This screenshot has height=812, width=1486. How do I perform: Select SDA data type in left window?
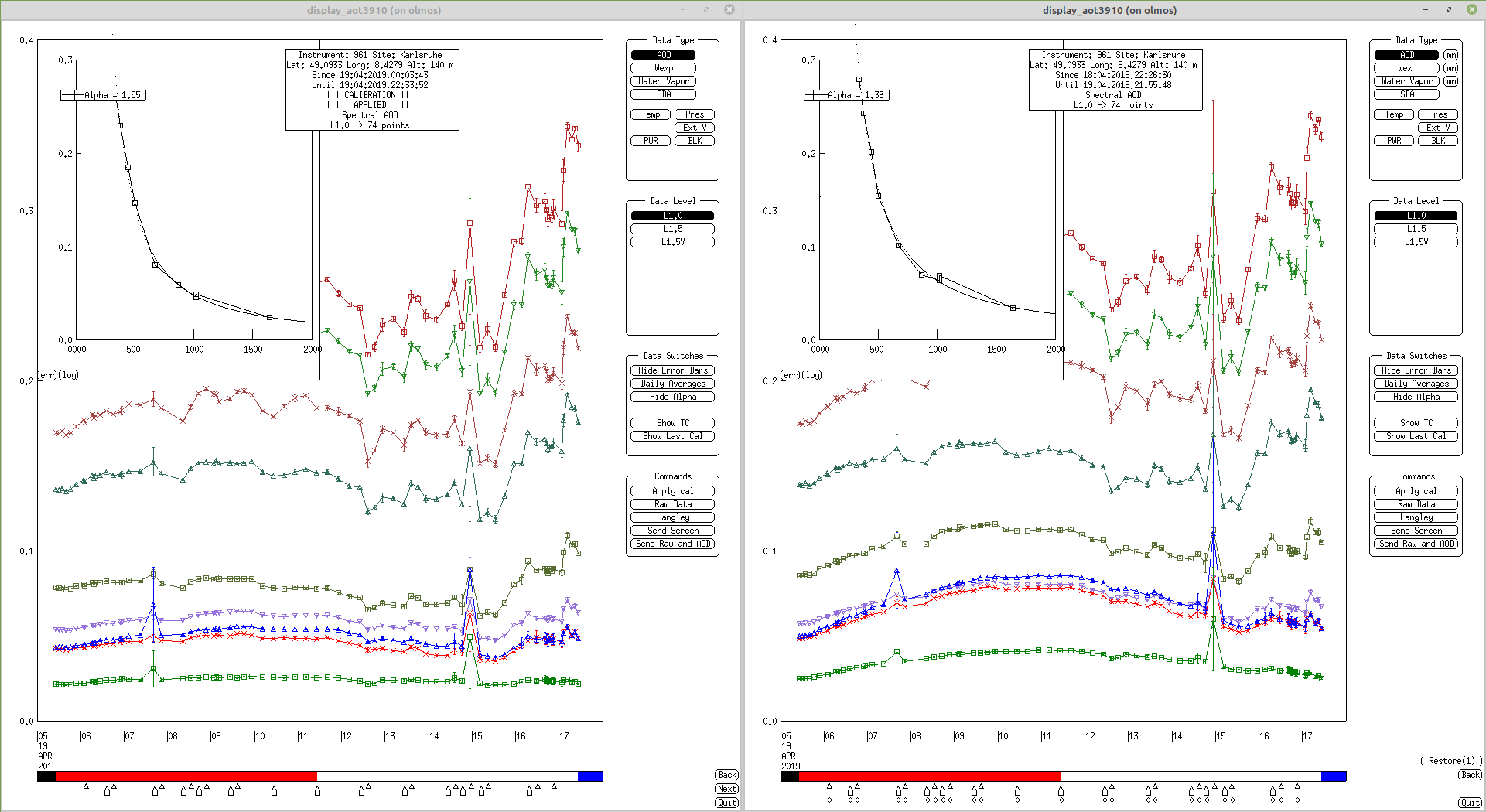664,94
